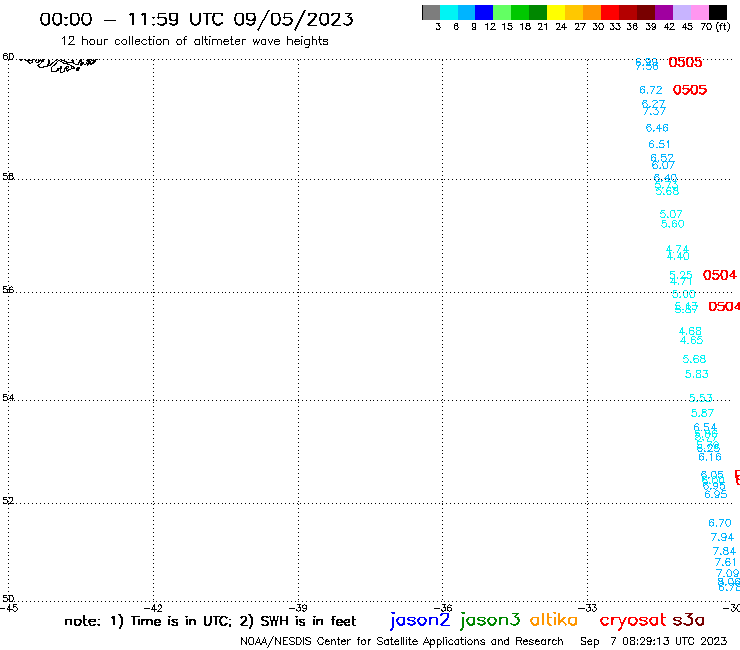Click the 7.61 wave height reading
The image size is (740, 650).
coord(726,562)
